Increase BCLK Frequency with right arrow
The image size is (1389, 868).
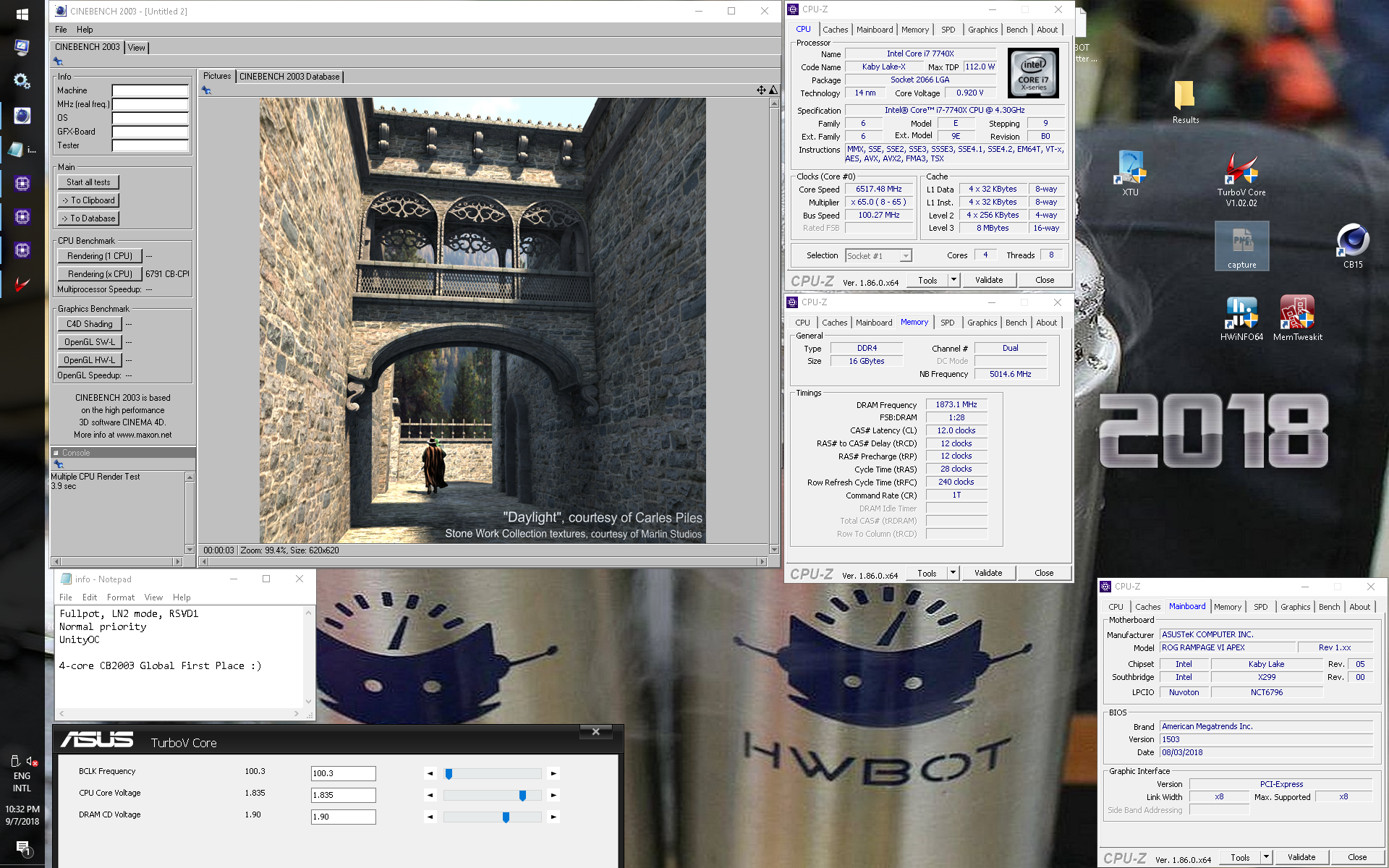(553, 774)
